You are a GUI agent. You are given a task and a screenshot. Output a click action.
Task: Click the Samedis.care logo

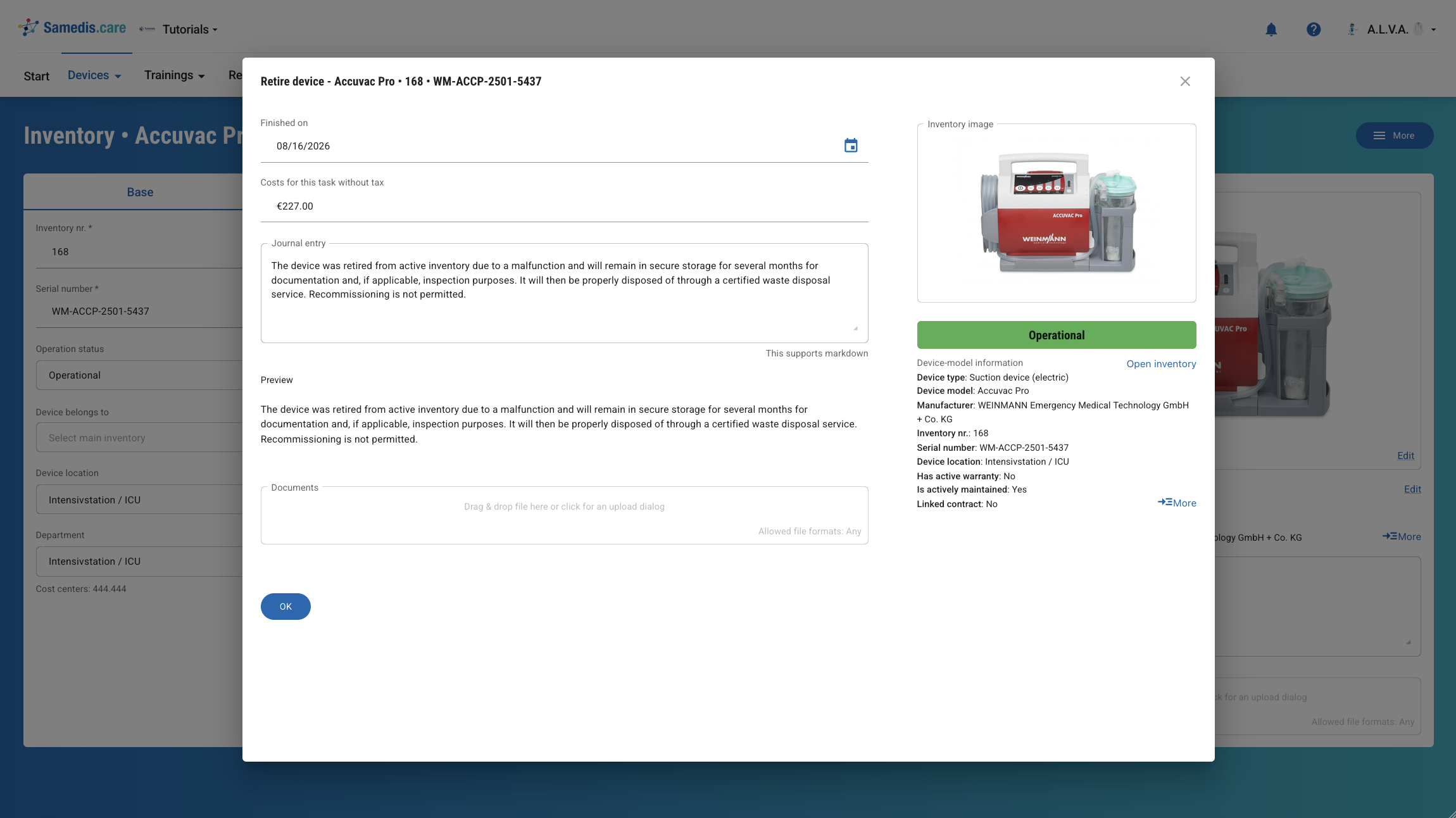(x=72, y=28)
